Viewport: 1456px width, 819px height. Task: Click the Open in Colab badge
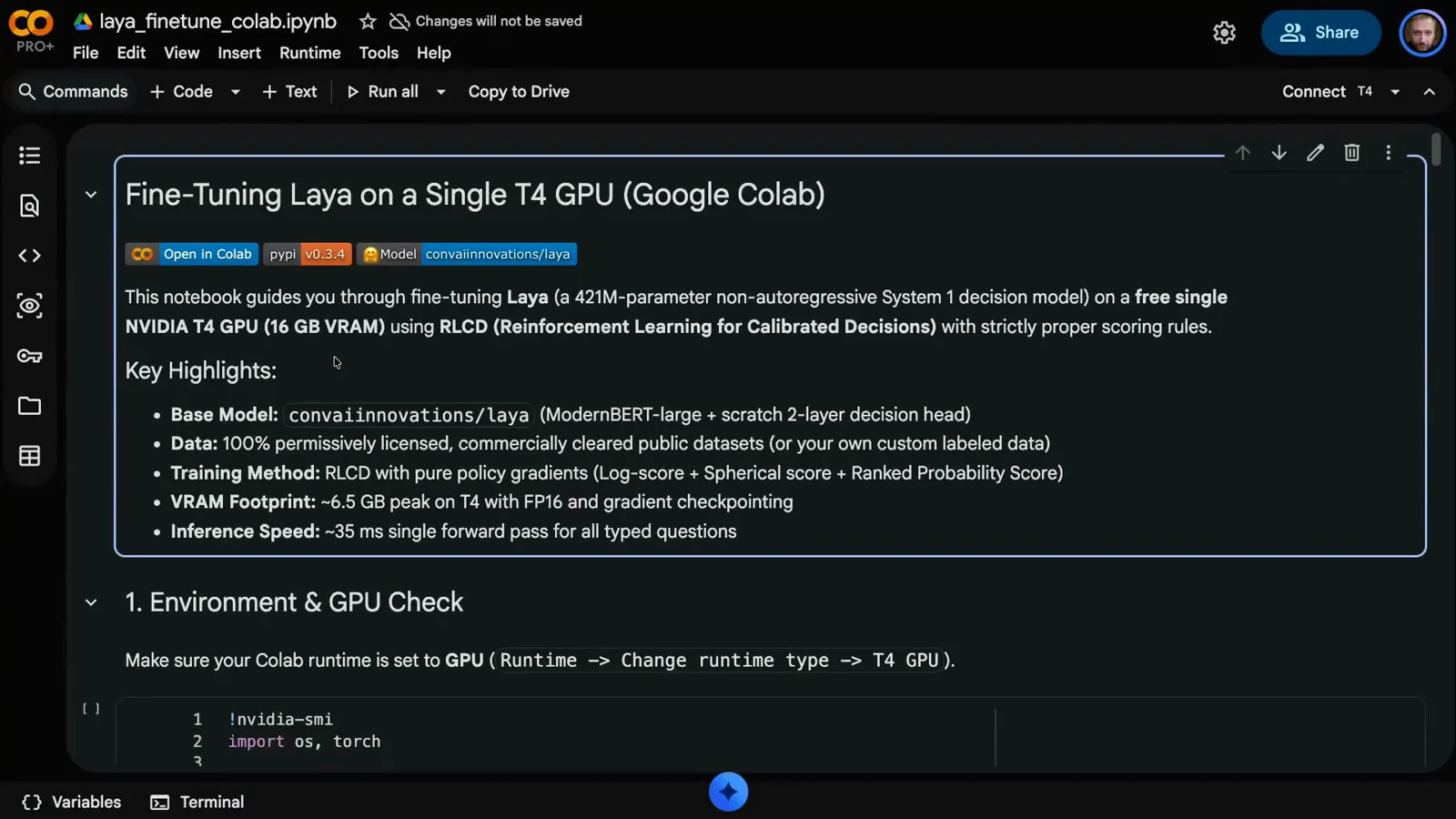click(x=192, y=254)
